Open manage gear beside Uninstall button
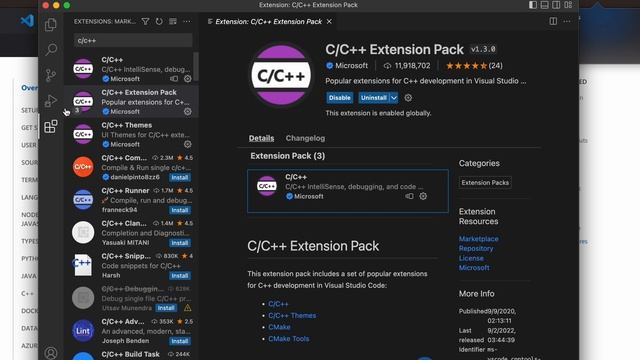This screenshot has height=360, width=640. coord(408,98)
